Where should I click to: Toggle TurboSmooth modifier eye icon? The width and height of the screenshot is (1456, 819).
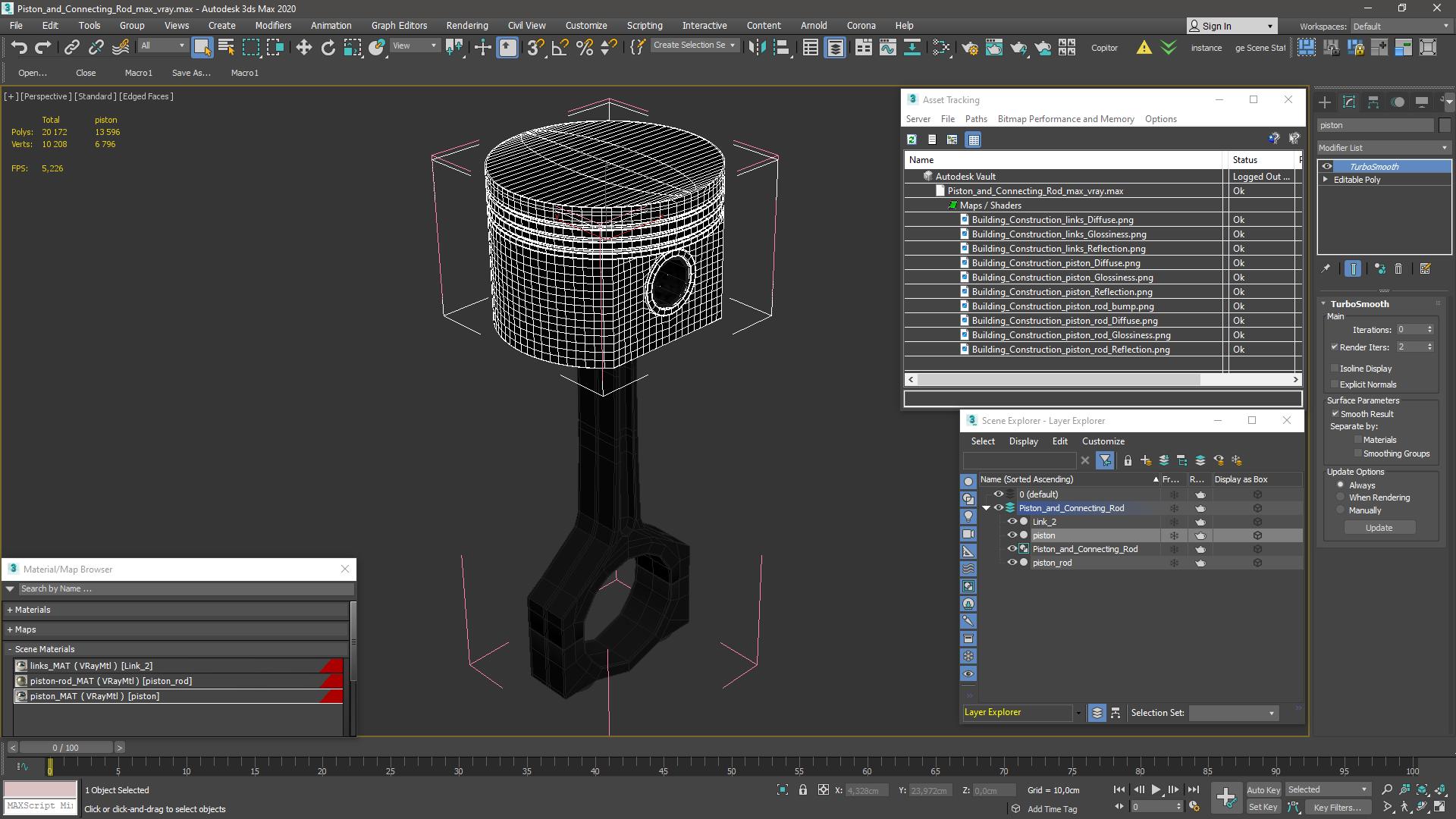[x=1326, y=167]
